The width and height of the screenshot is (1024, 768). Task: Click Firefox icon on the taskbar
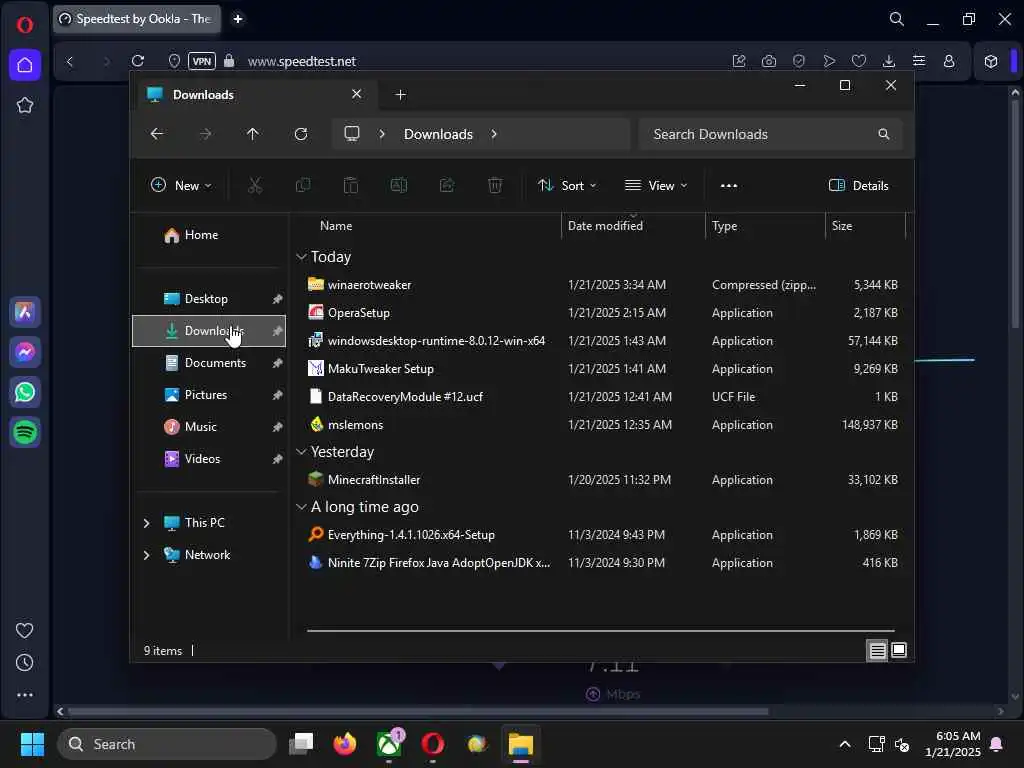pyautogui.click(x=345, y=744)
